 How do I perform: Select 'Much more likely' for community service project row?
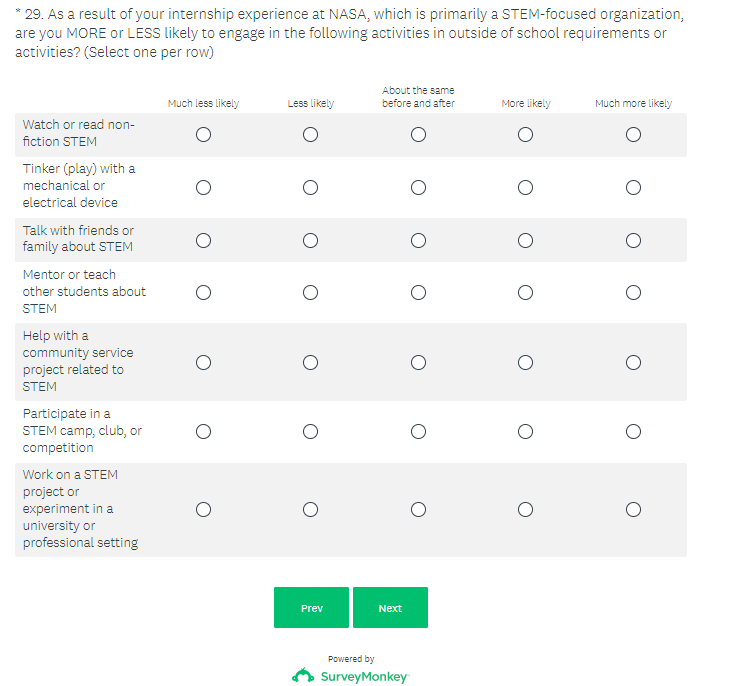point(633,362)
